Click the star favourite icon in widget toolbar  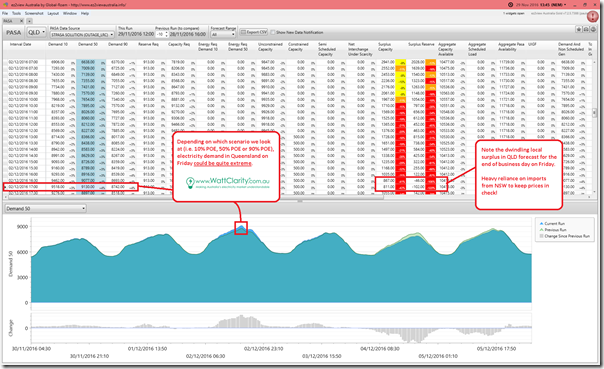tap(579, 29)
